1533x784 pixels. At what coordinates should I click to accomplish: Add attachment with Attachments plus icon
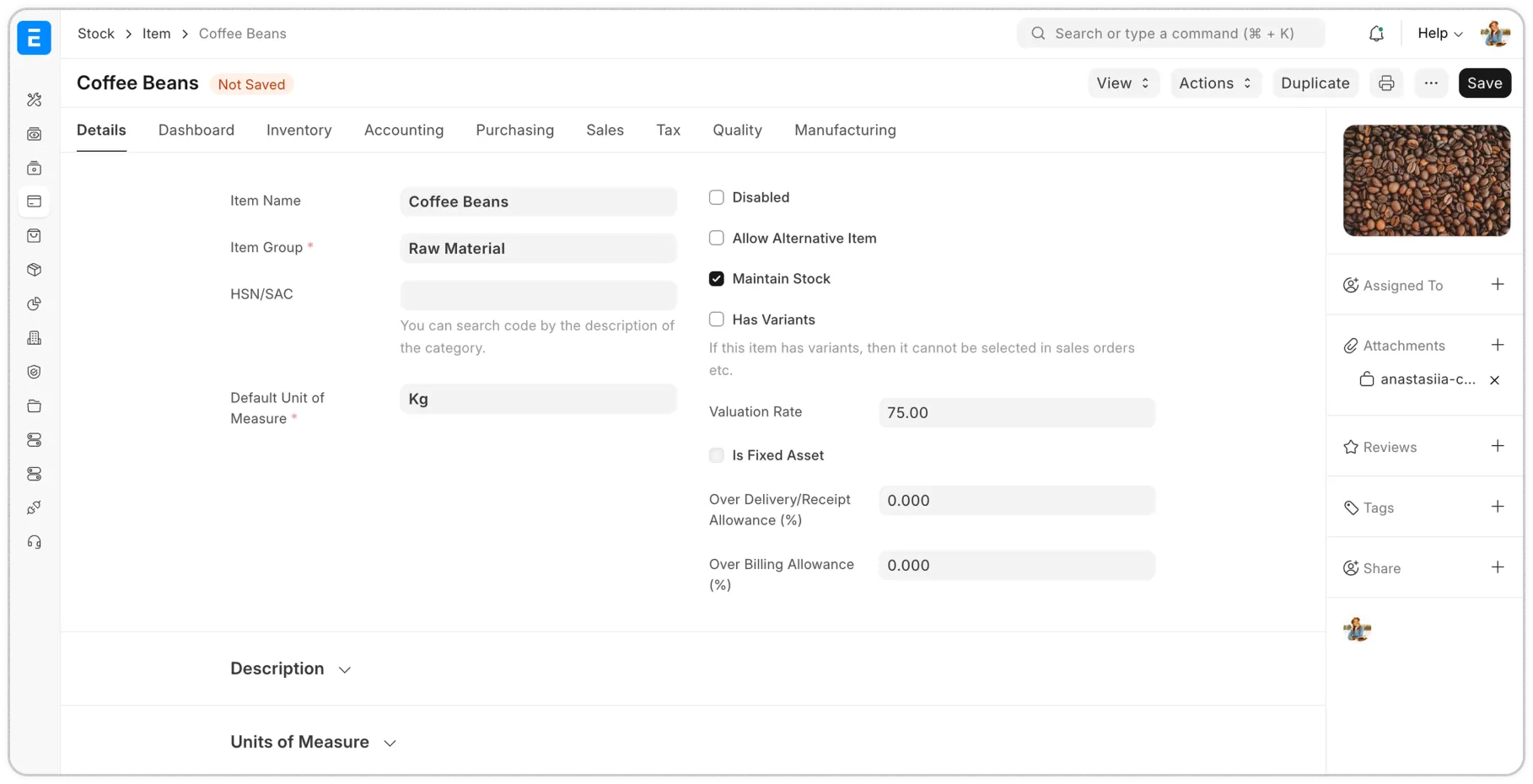point(1498,345)
